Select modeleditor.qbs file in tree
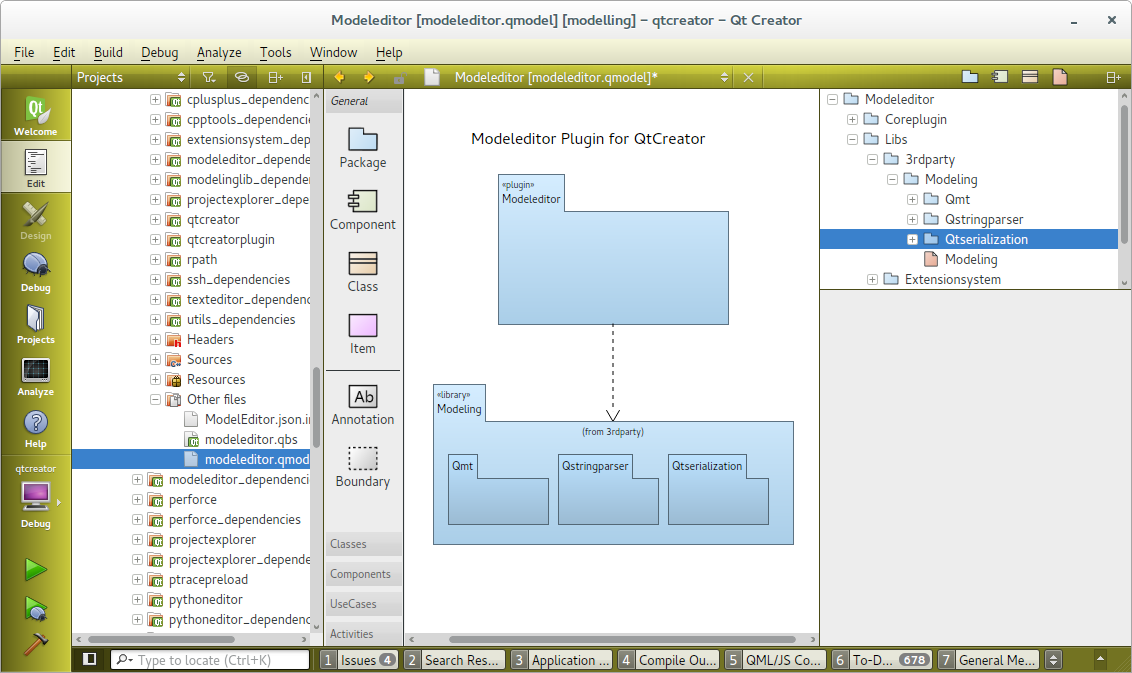This screenshot has width=1132, height=673. (x=251, y=439)
